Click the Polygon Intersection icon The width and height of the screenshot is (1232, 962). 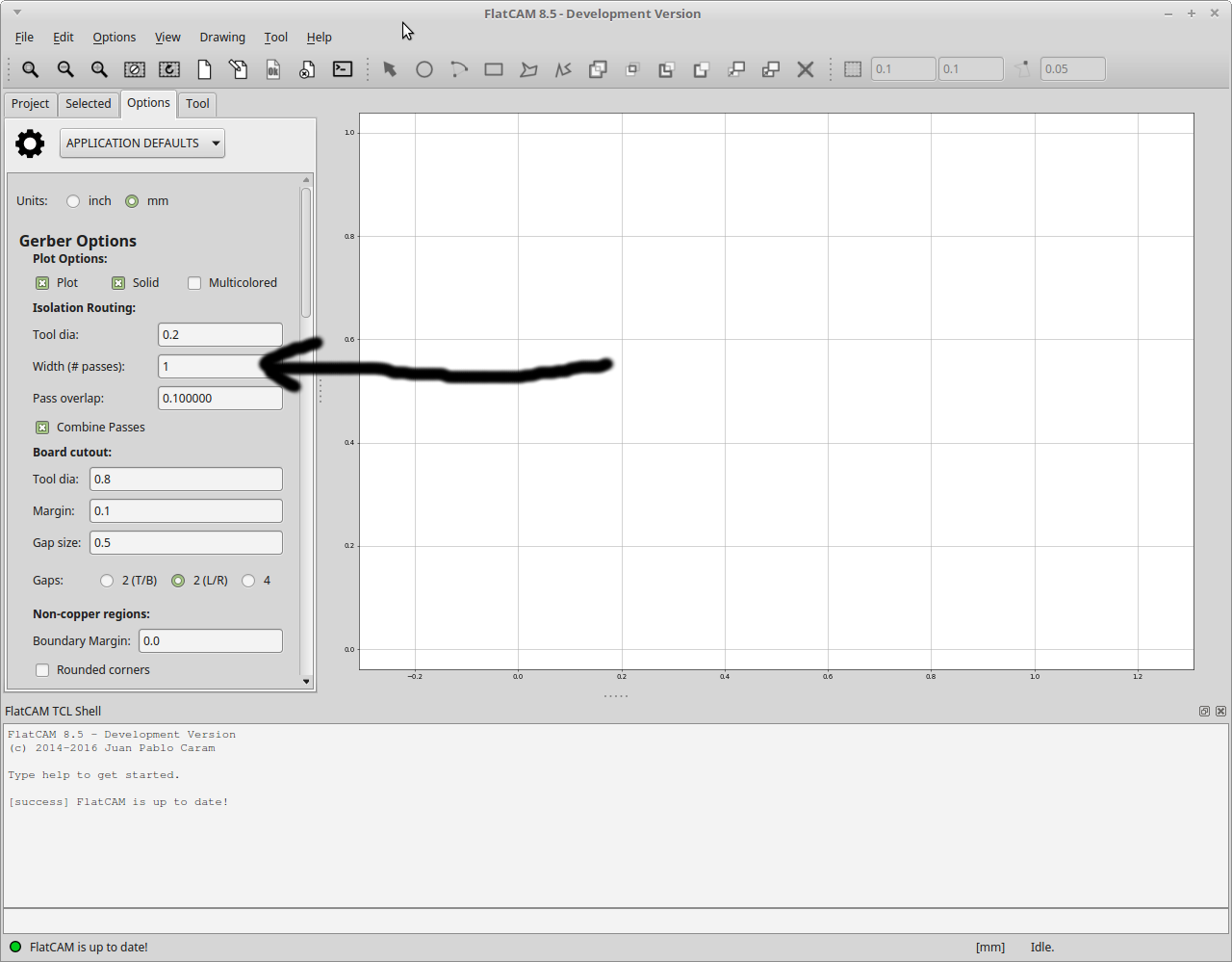632,69
